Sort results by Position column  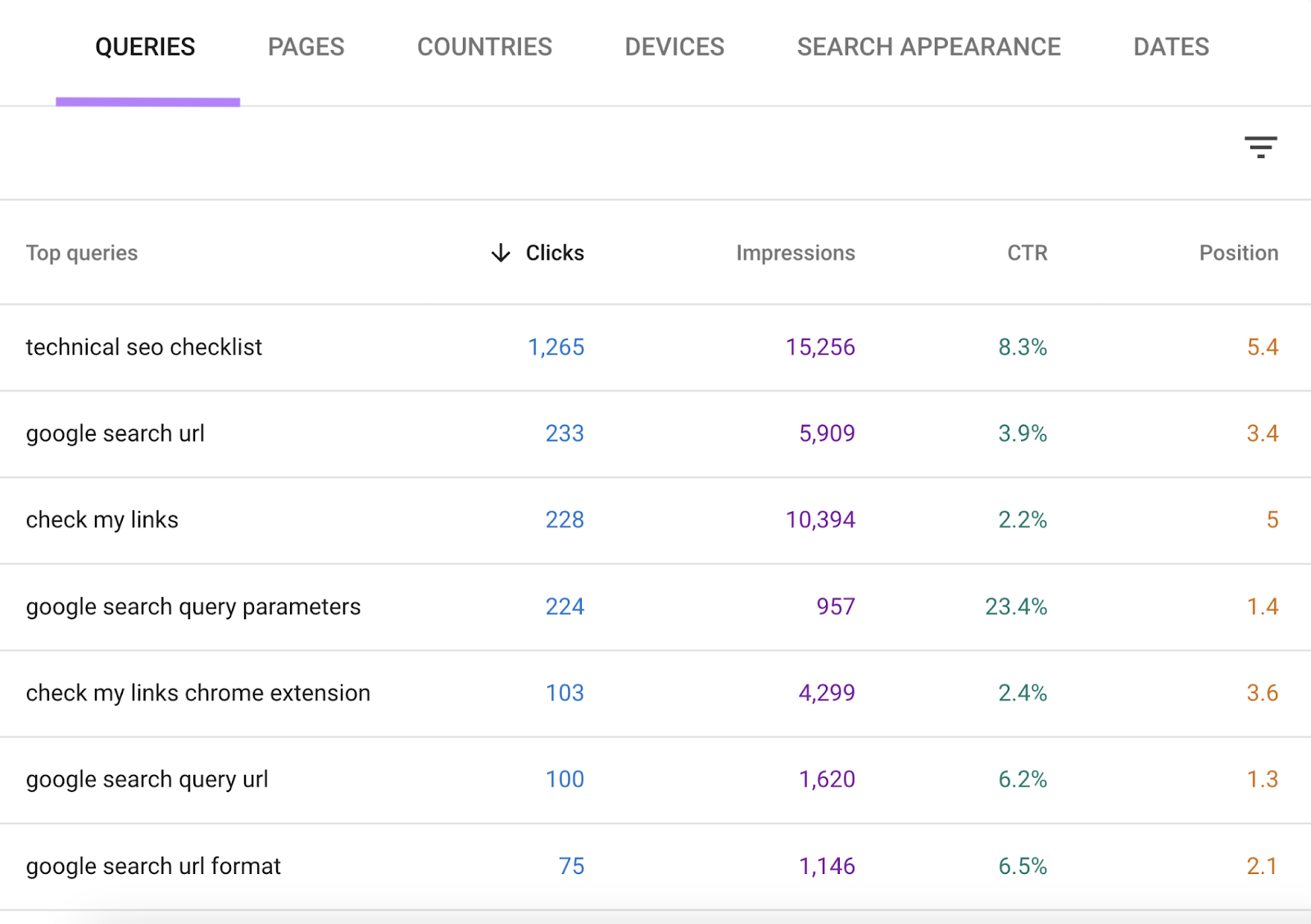coord(1238,253)
